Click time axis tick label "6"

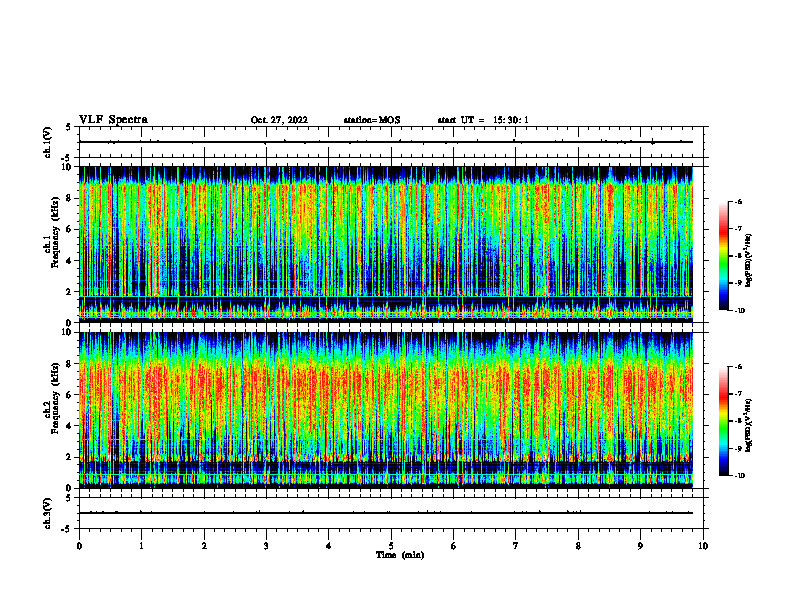pyautogui.click(x=454, y=546)
